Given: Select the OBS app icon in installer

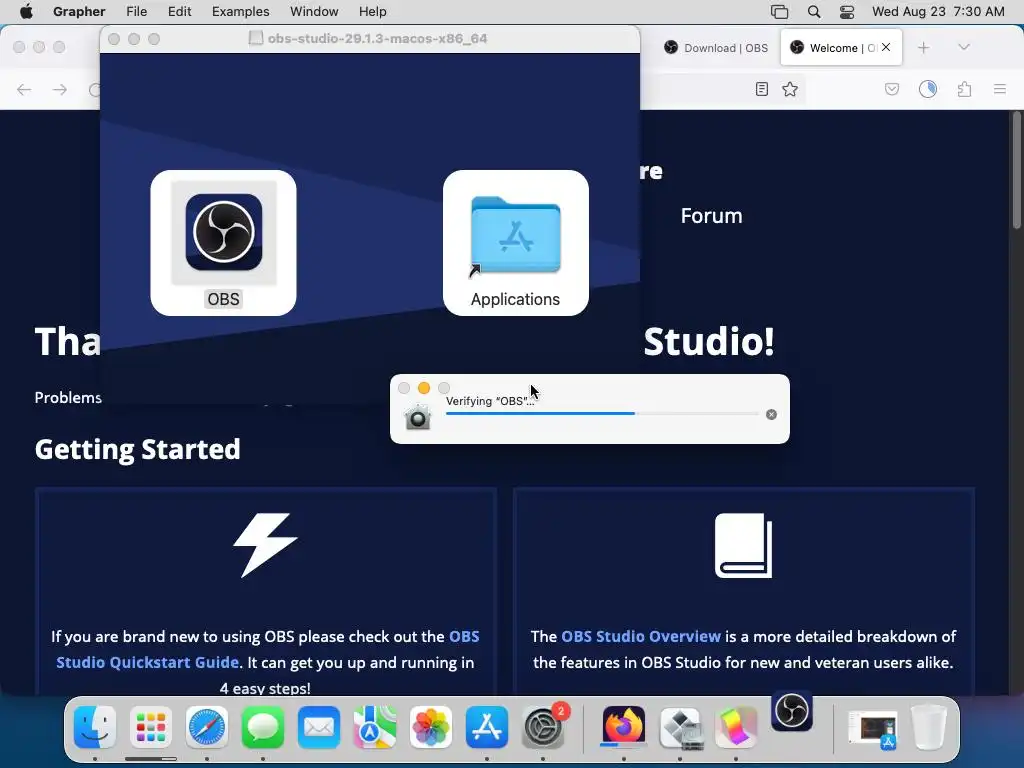Looking at the screenshot, I should tap(223, 232).
